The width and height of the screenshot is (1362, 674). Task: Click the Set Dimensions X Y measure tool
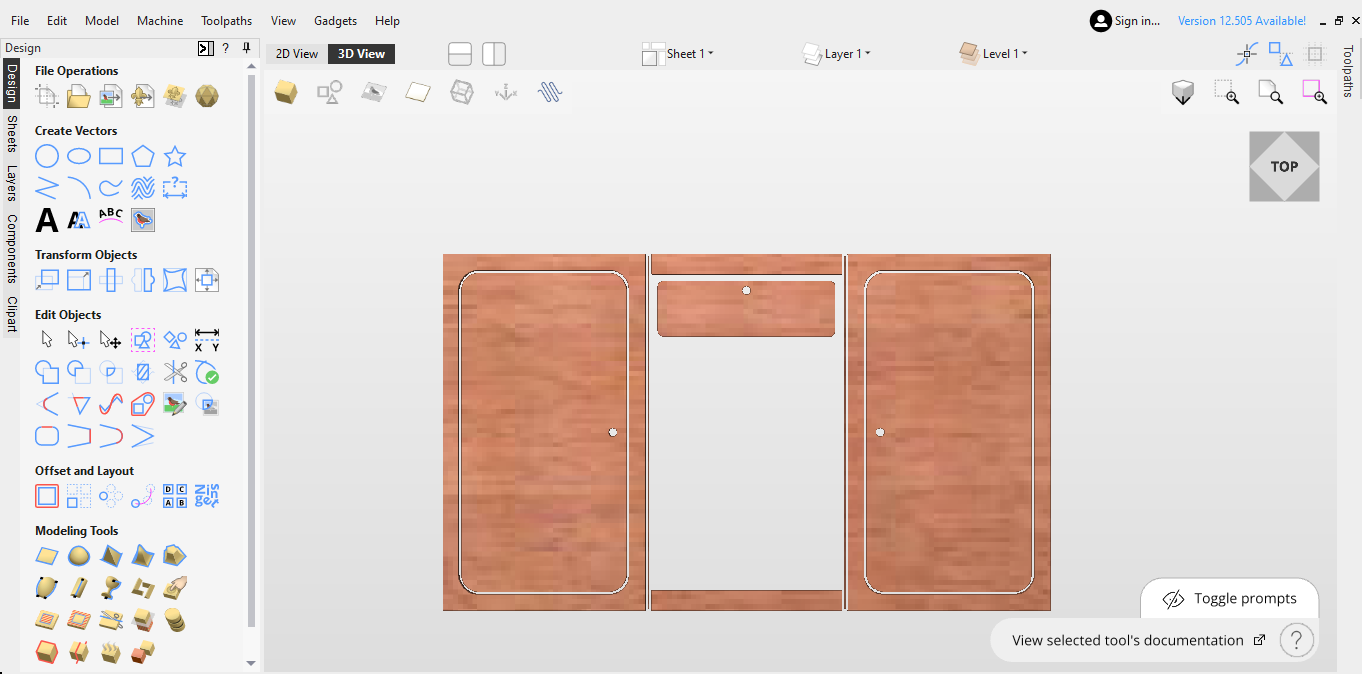tap(207, 340)
